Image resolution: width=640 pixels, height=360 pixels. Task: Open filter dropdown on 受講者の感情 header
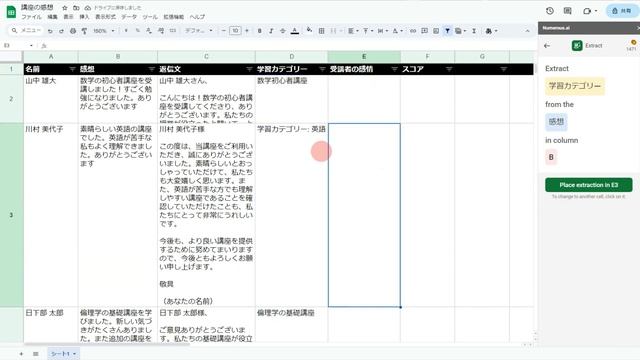coord(394,69)
